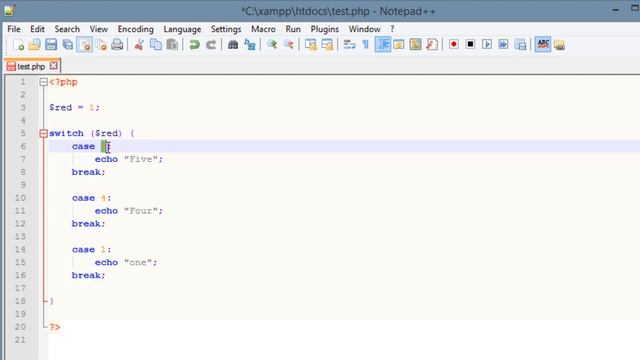Open the File menu

(x=13, y=29)
